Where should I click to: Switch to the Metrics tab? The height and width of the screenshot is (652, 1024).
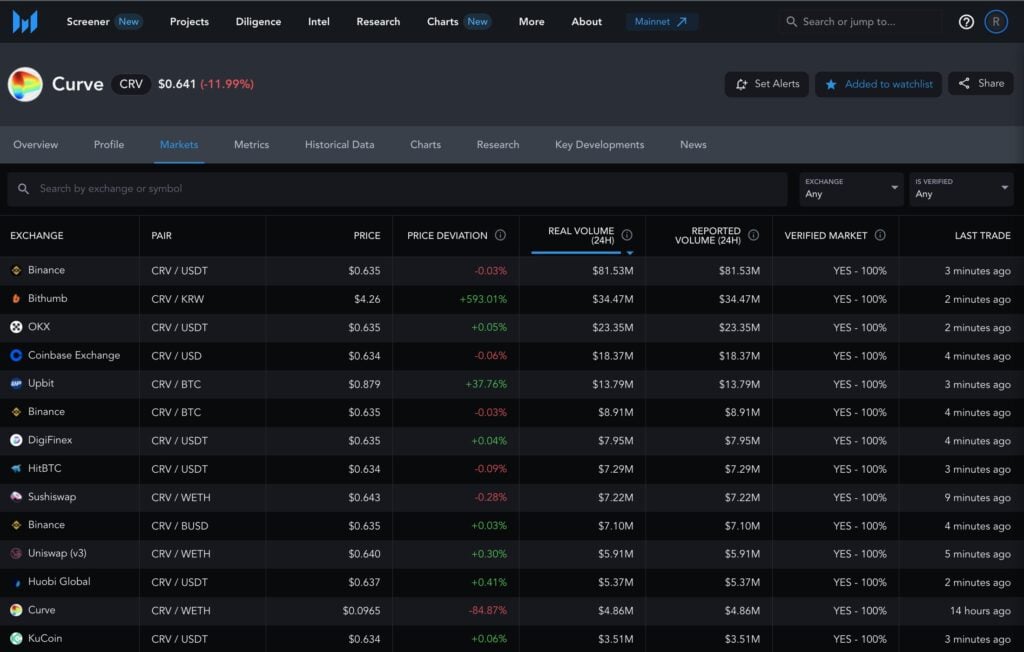pyautogui.click(x=251, y=144)
